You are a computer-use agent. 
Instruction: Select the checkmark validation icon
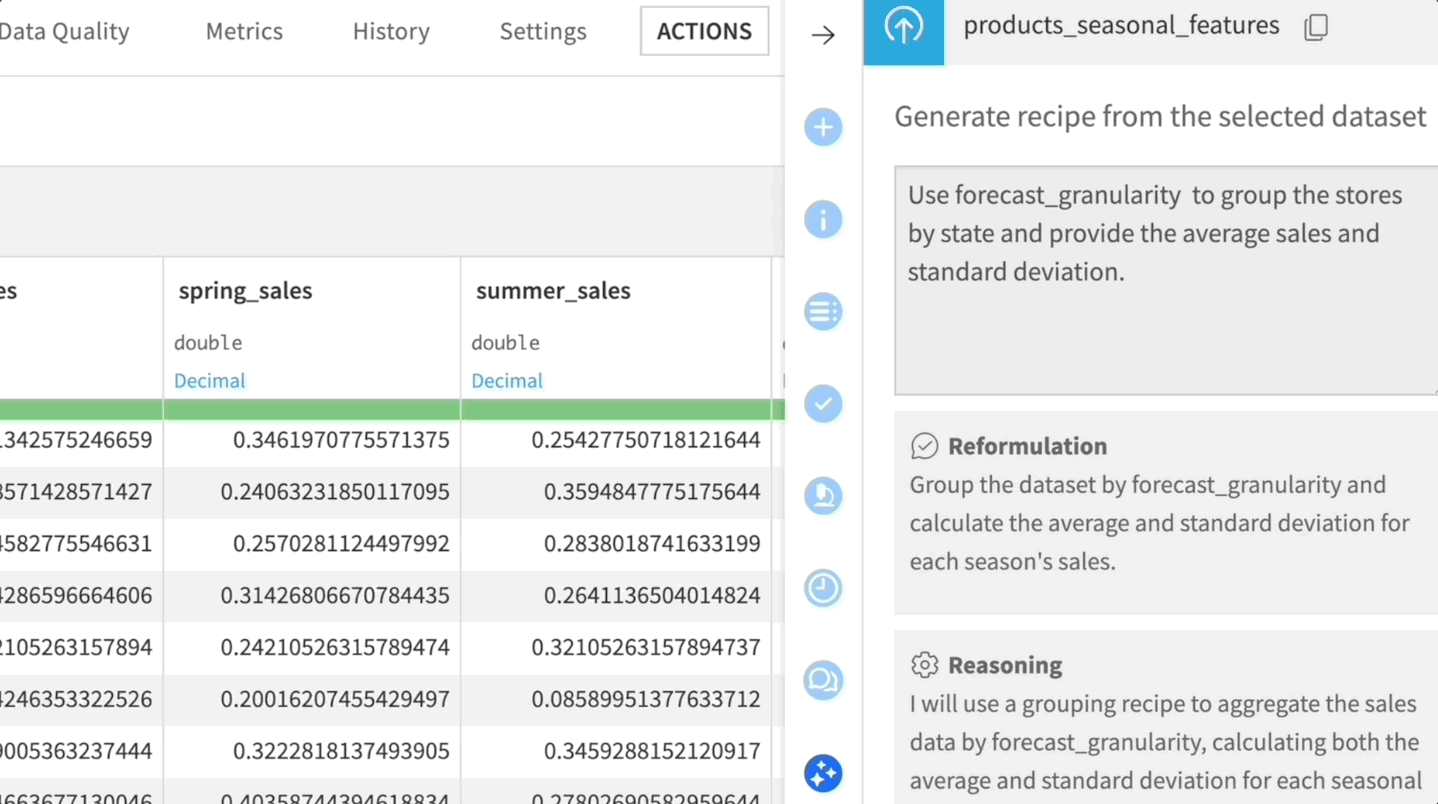822,404
